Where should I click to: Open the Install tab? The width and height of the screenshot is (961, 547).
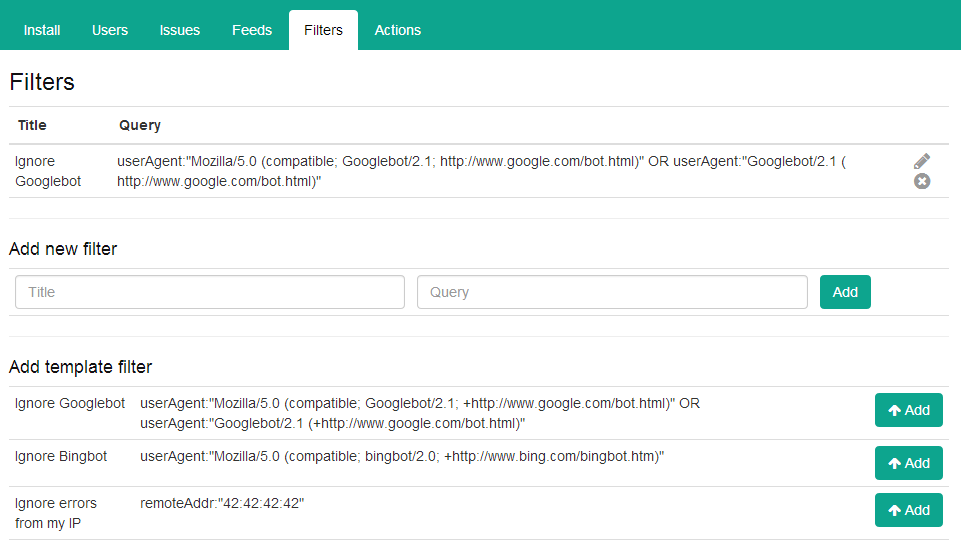click(42, 30)
